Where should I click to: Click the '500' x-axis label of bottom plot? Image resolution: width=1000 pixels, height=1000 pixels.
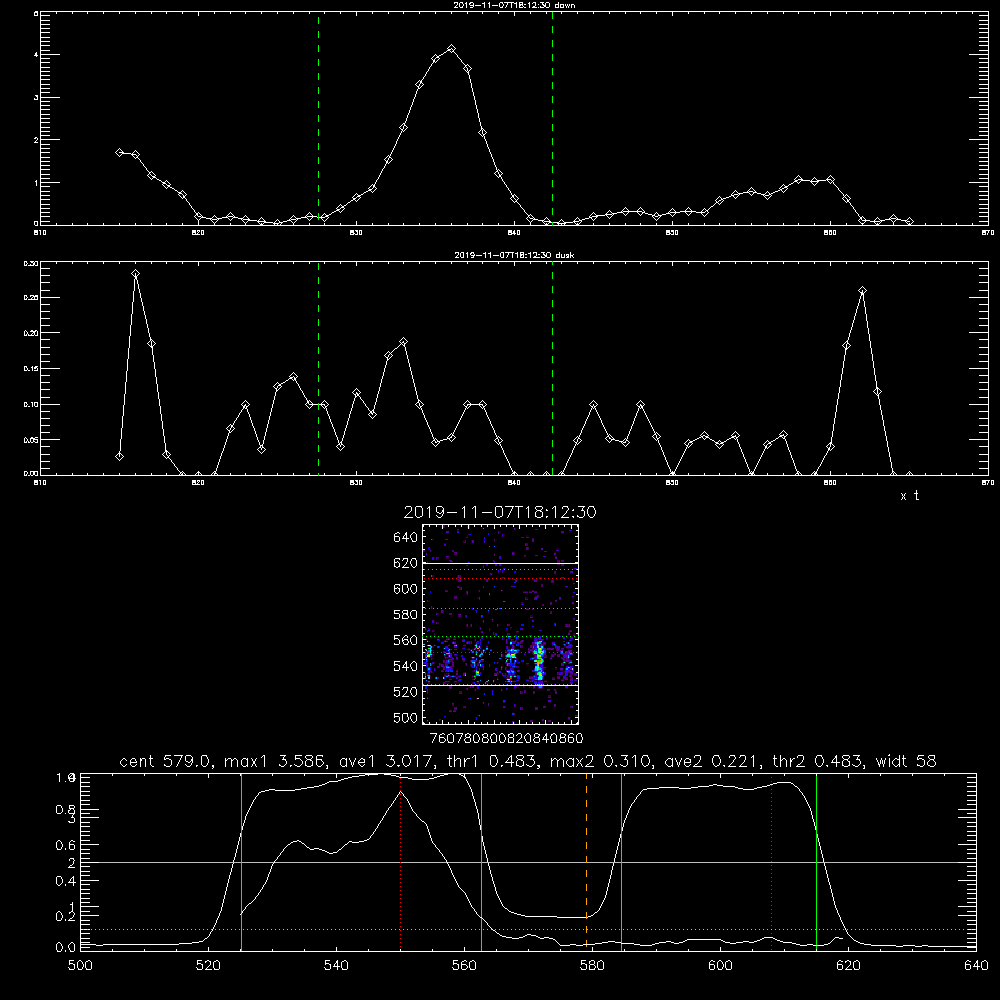(80, 966)
